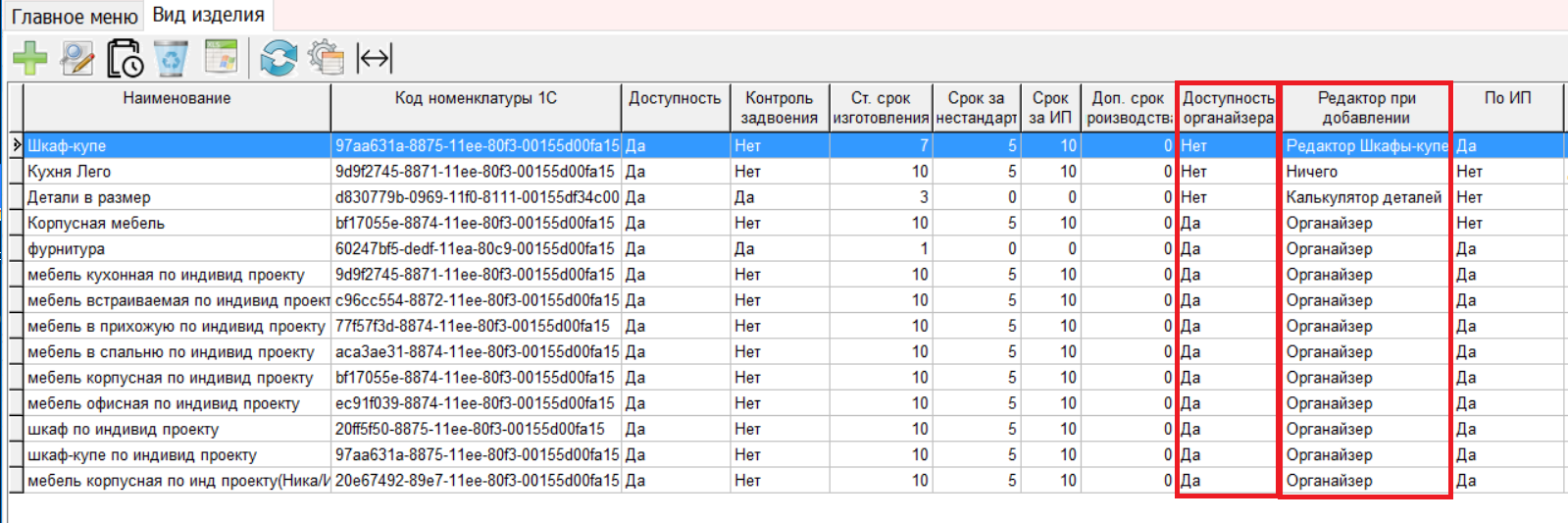Refresh the list with blue arrows icon
The image size is (1568, 523).
click(278, 59)
